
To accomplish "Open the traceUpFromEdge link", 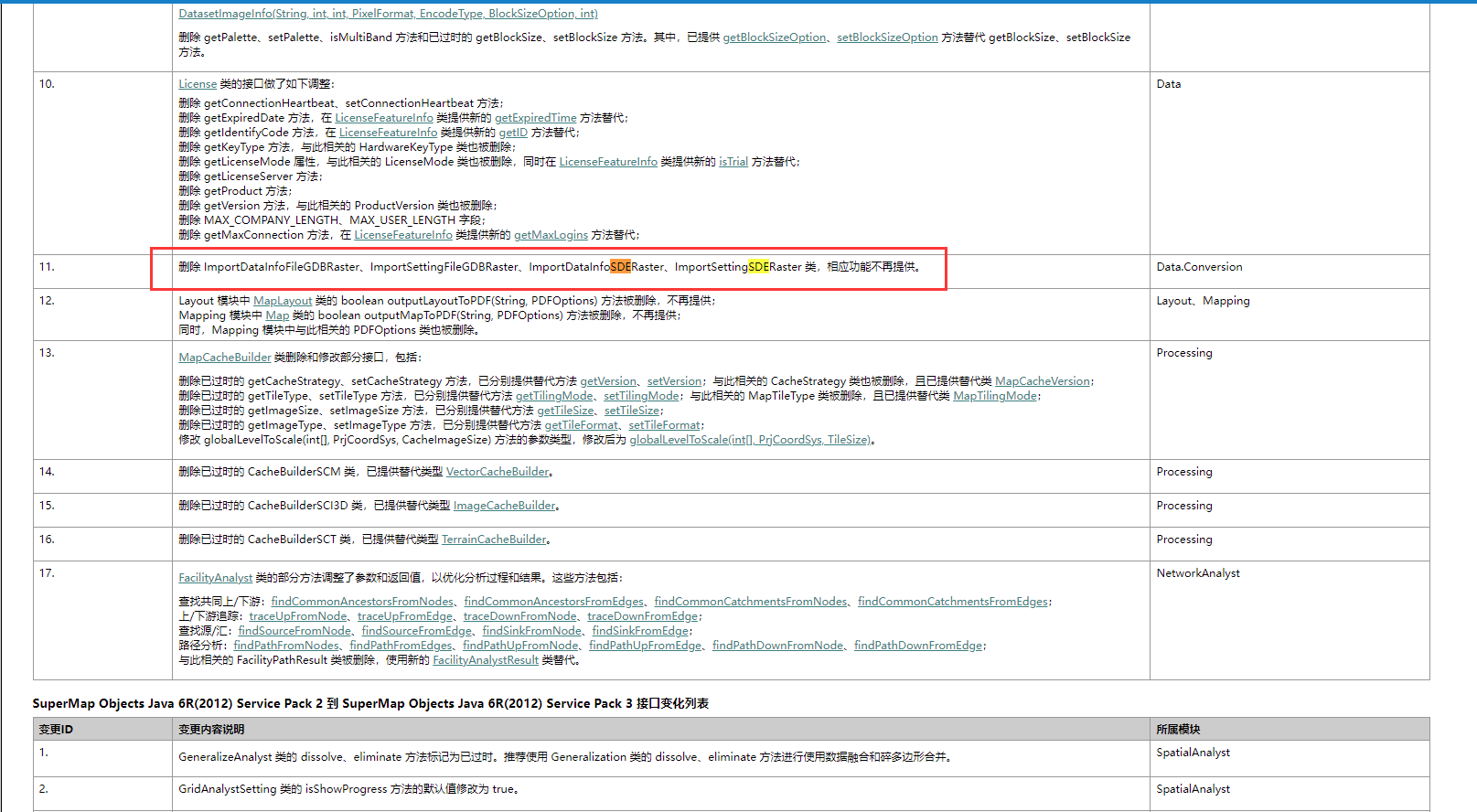I will click(x=405, y=616).
